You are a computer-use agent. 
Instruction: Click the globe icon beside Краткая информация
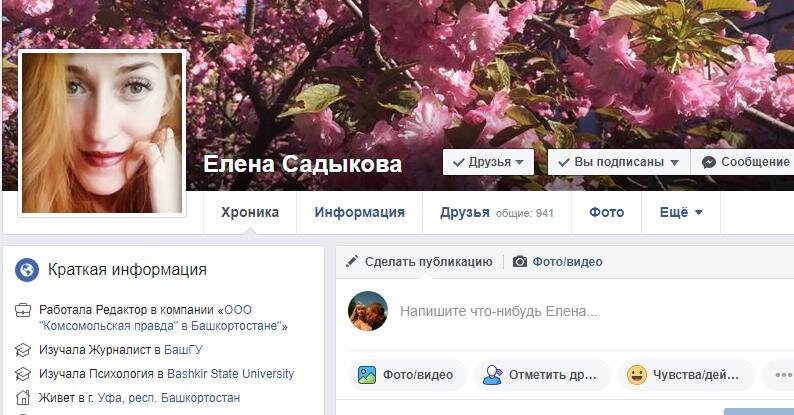click(27, 269)
